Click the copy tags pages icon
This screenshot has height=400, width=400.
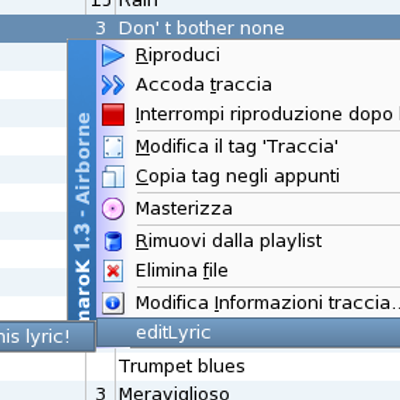tap(113, 176)
